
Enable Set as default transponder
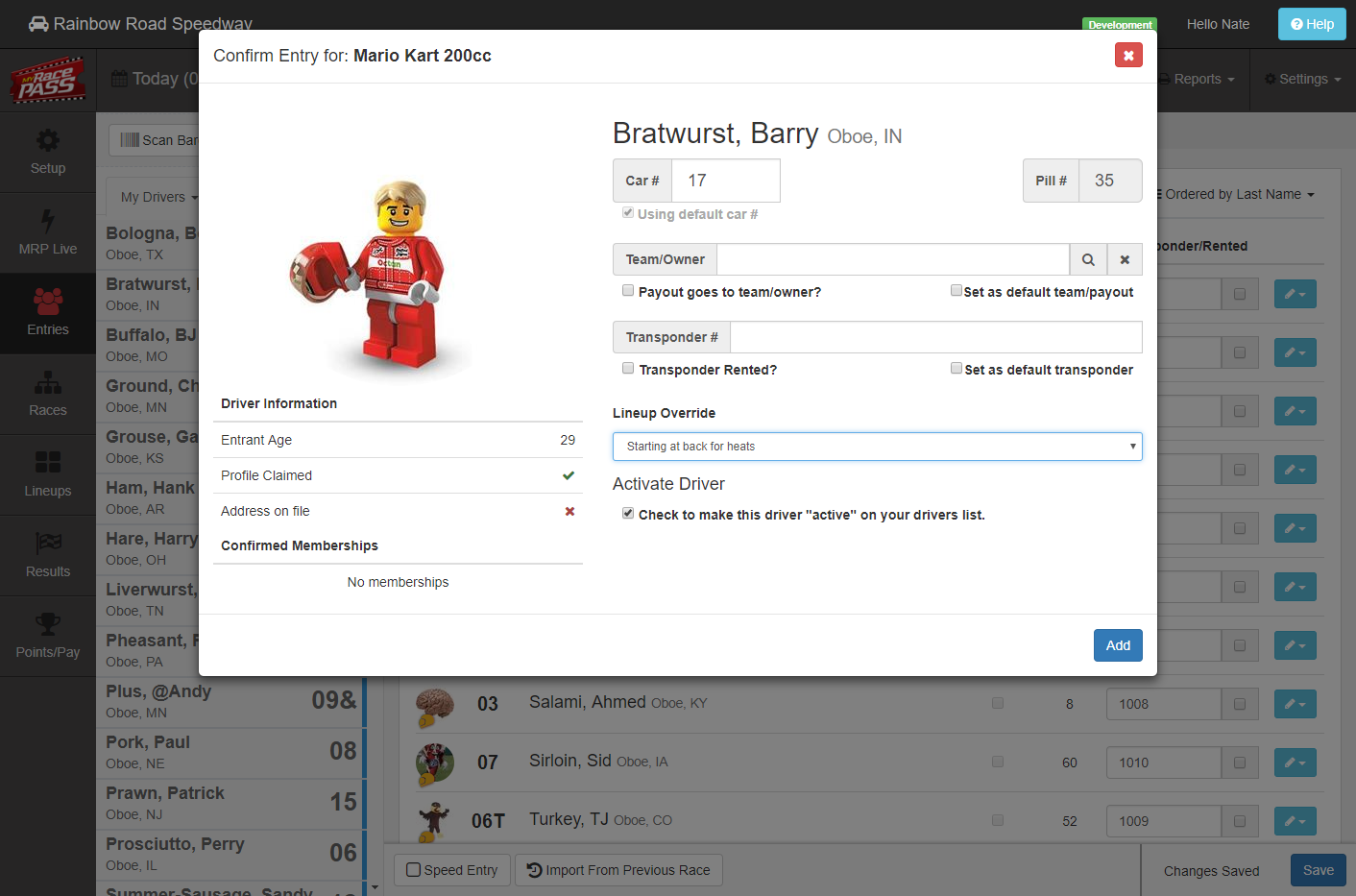click(x=956, y=368)
